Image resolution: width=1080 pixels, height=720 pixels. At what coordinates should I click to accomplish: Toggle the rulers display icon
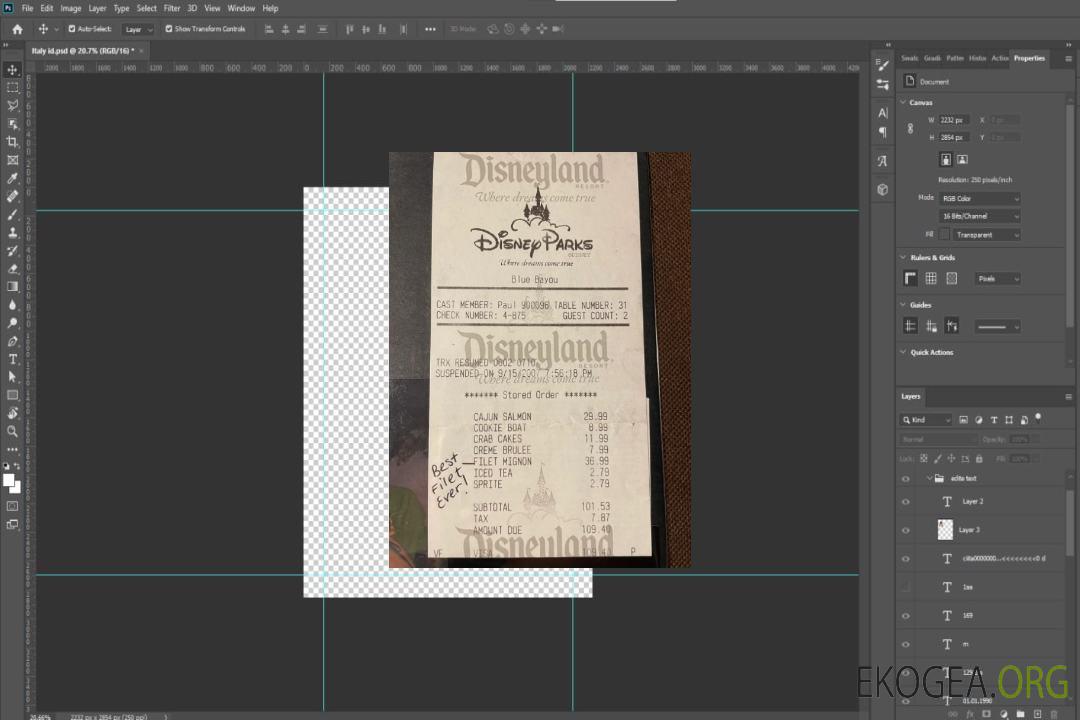[x=911, y=278]
